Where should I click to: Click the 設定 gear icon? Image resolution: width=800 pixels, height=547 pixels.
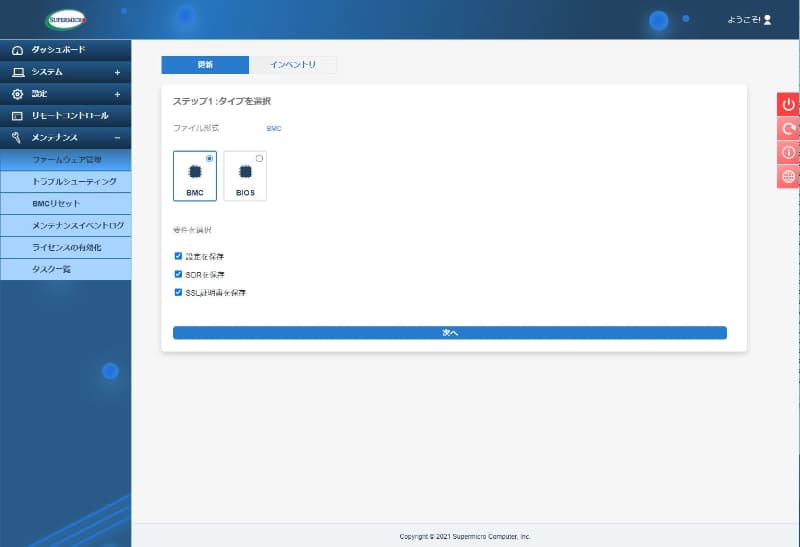pos(17,94)
